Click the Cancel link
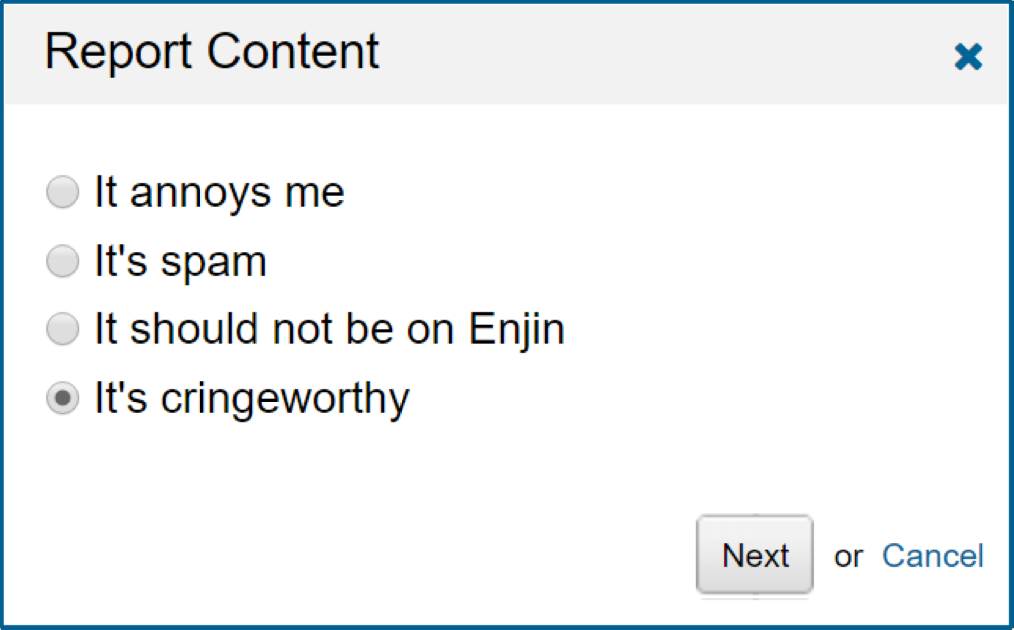This screenshot has height=630, width=1014. [x=933, y=556]
